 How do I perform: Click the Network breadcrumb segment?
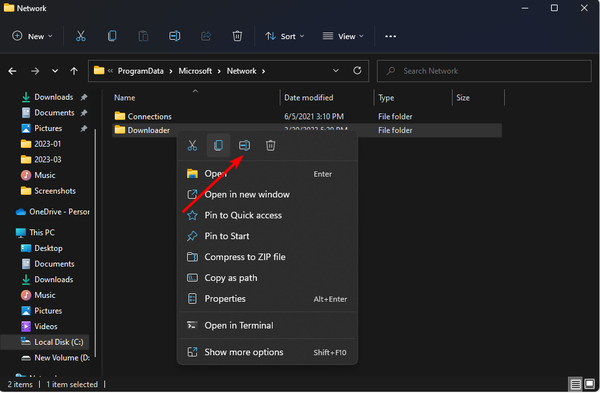pos(241,71)
